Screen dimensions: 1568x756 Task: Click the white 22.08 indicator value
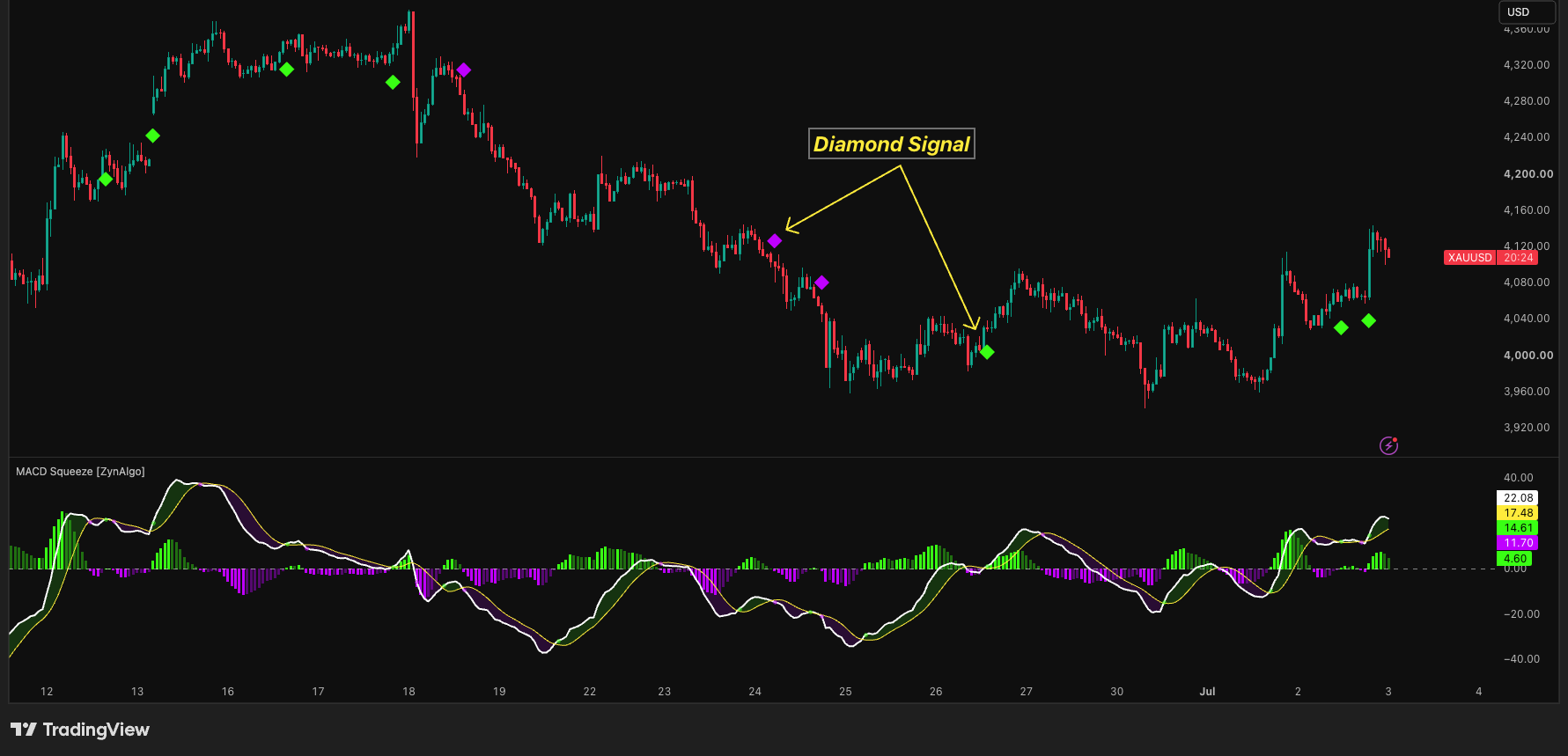(x=1518, y=498)
